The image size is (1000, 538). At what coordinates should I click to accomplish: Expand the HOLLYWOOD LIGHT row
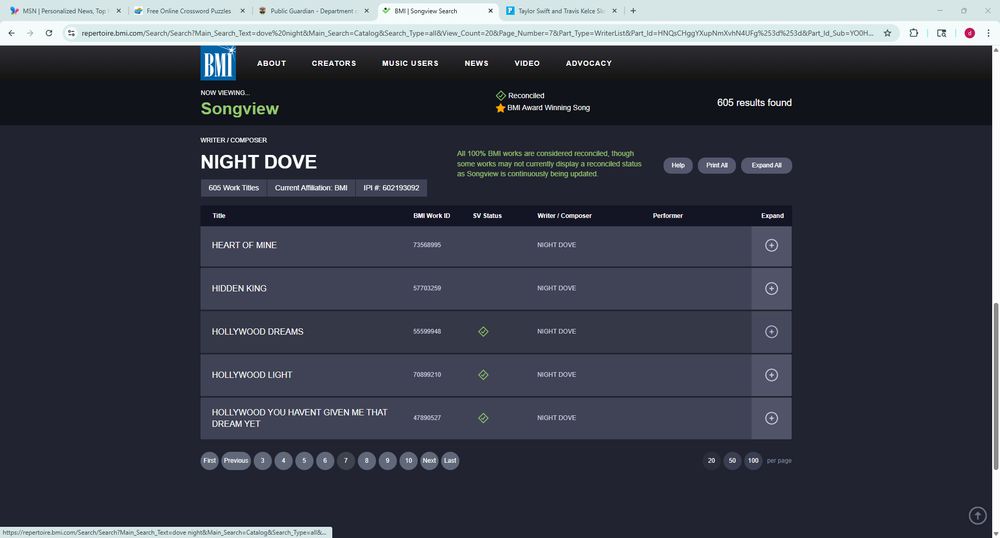(771, 375)
